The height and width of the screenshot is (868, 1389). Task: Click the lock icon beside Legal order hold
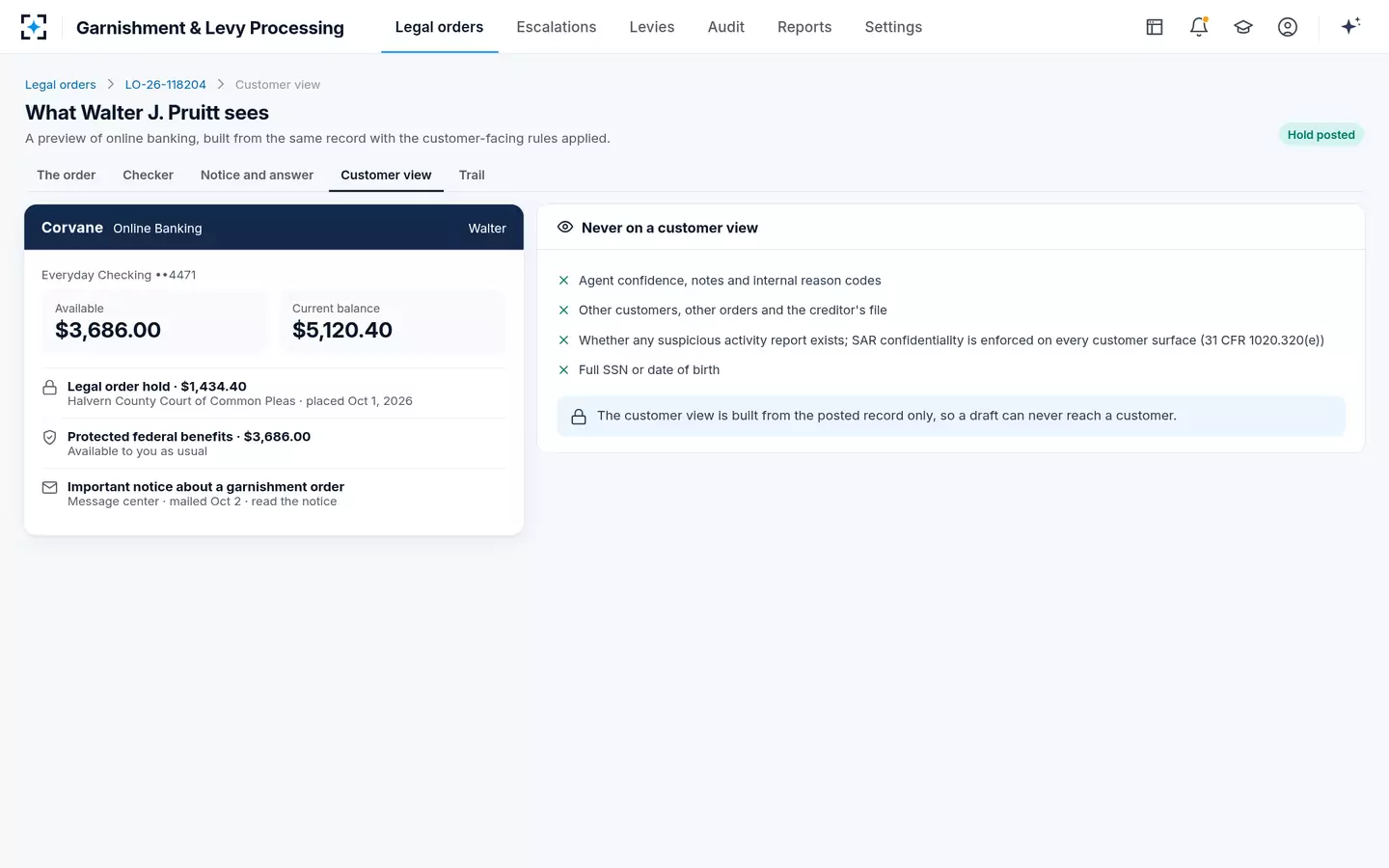pyautogui.click(x=49, y=388)
